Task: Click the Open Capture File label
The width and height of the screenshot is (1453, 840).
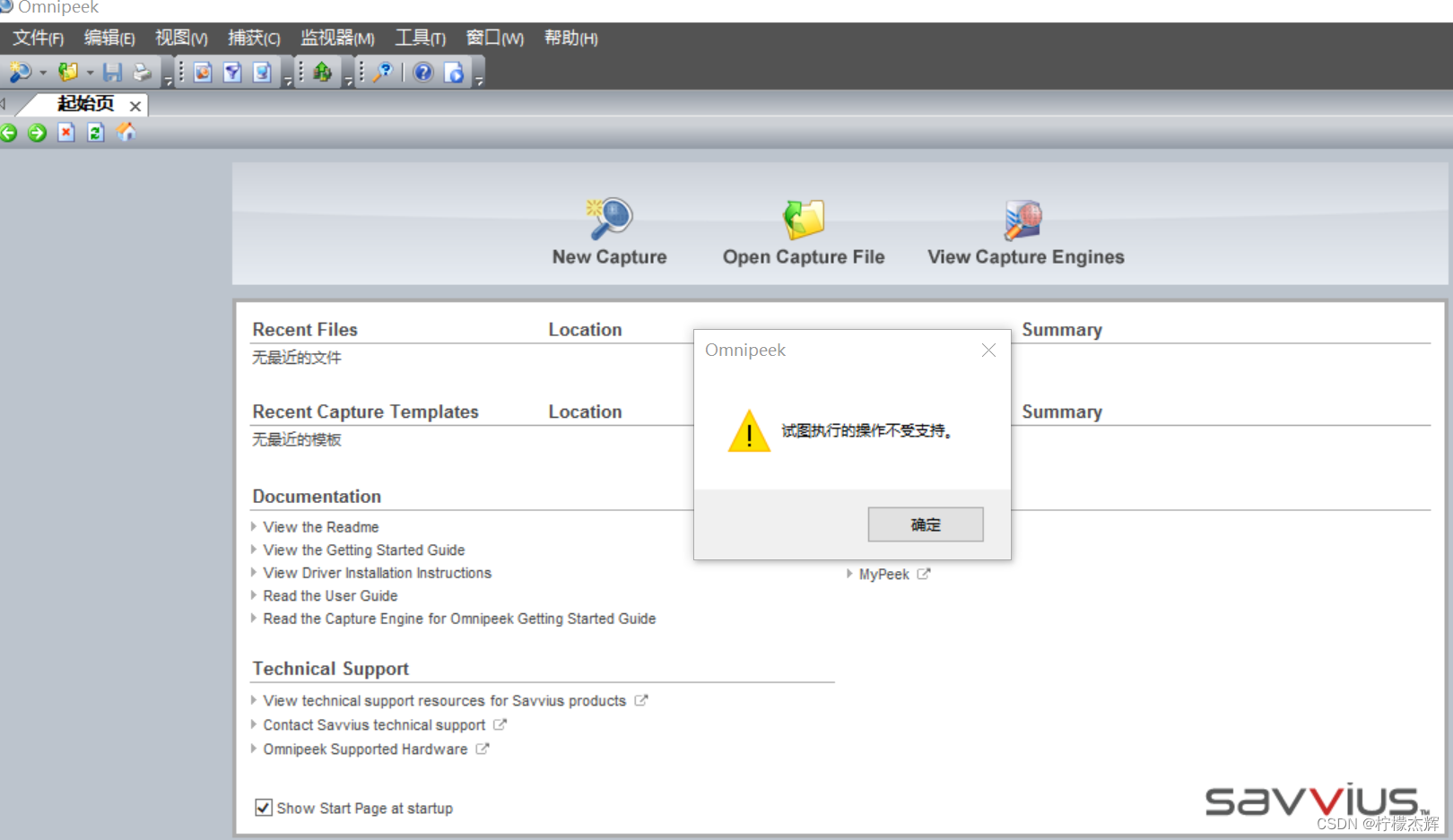Action: point(804,257)
